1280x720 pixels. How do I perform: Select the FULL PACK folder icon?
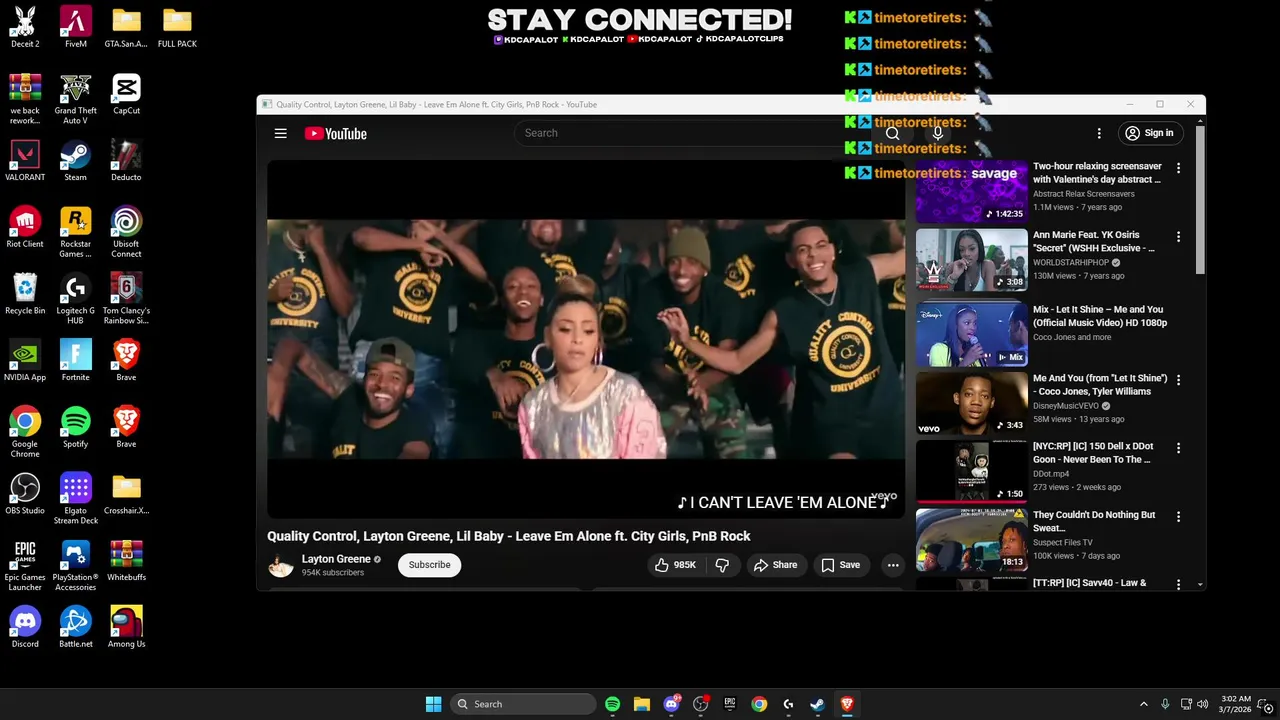pos(177,27)
